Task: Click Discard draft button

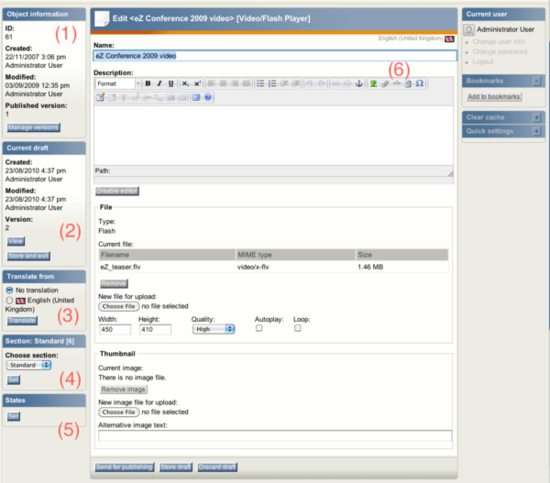Action: point(217,467)
